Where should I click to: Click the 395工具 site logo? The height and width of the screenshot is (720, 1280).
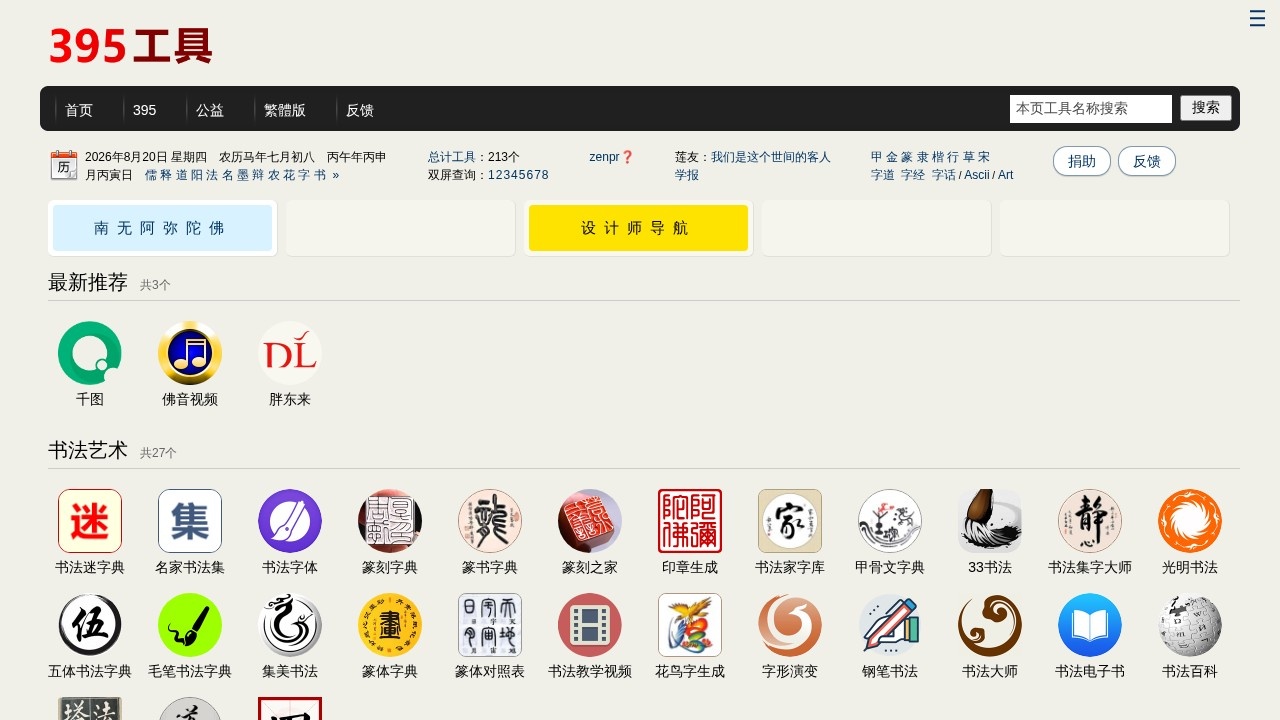pos(131,47)
